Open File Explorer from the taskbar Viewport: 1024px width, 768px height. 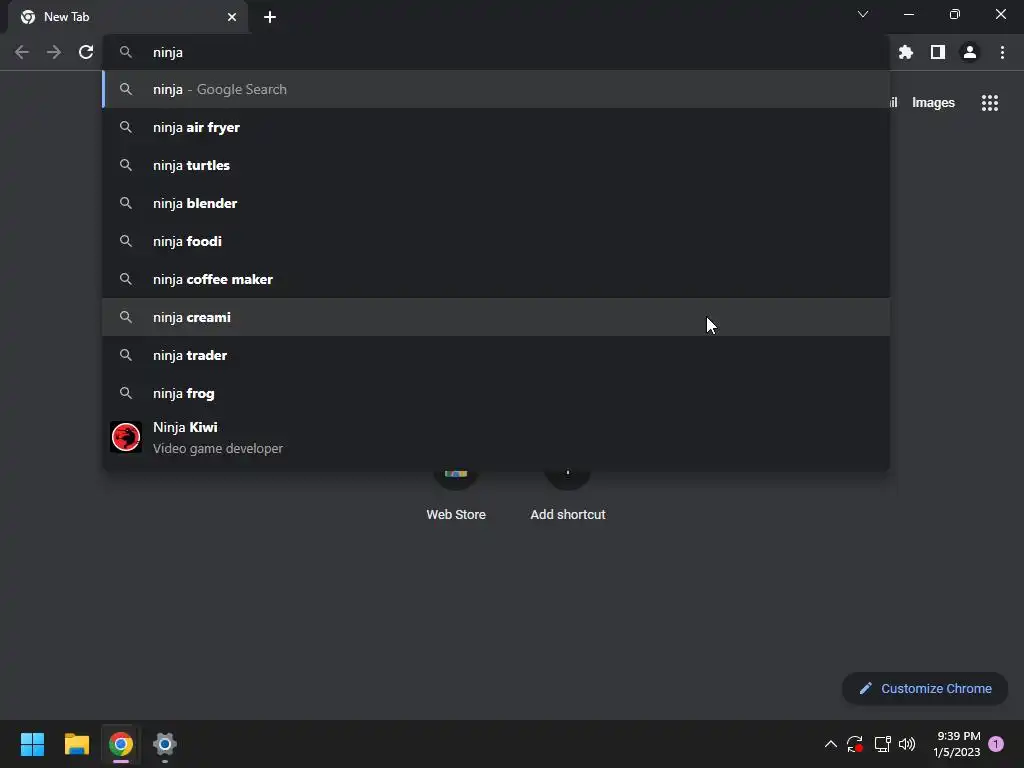(x=76, y=744)
